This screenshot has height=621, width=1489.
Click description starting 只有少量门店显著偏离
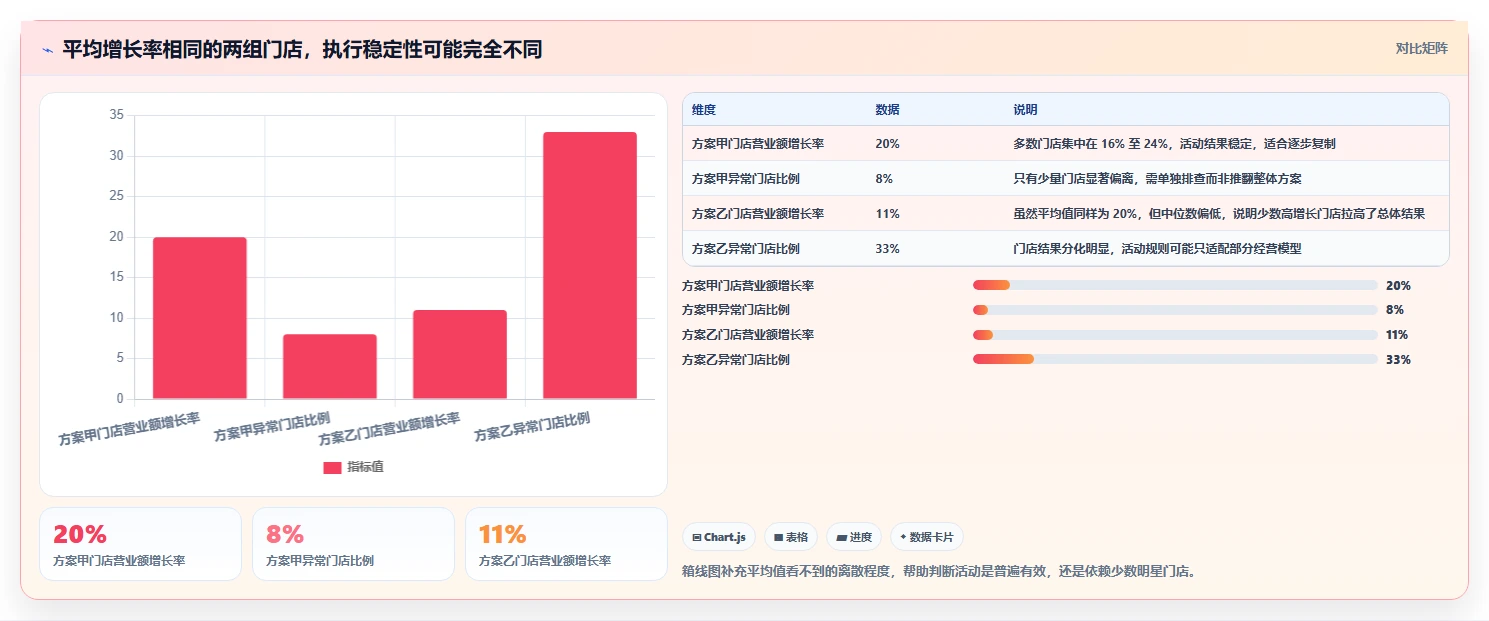1157,179
